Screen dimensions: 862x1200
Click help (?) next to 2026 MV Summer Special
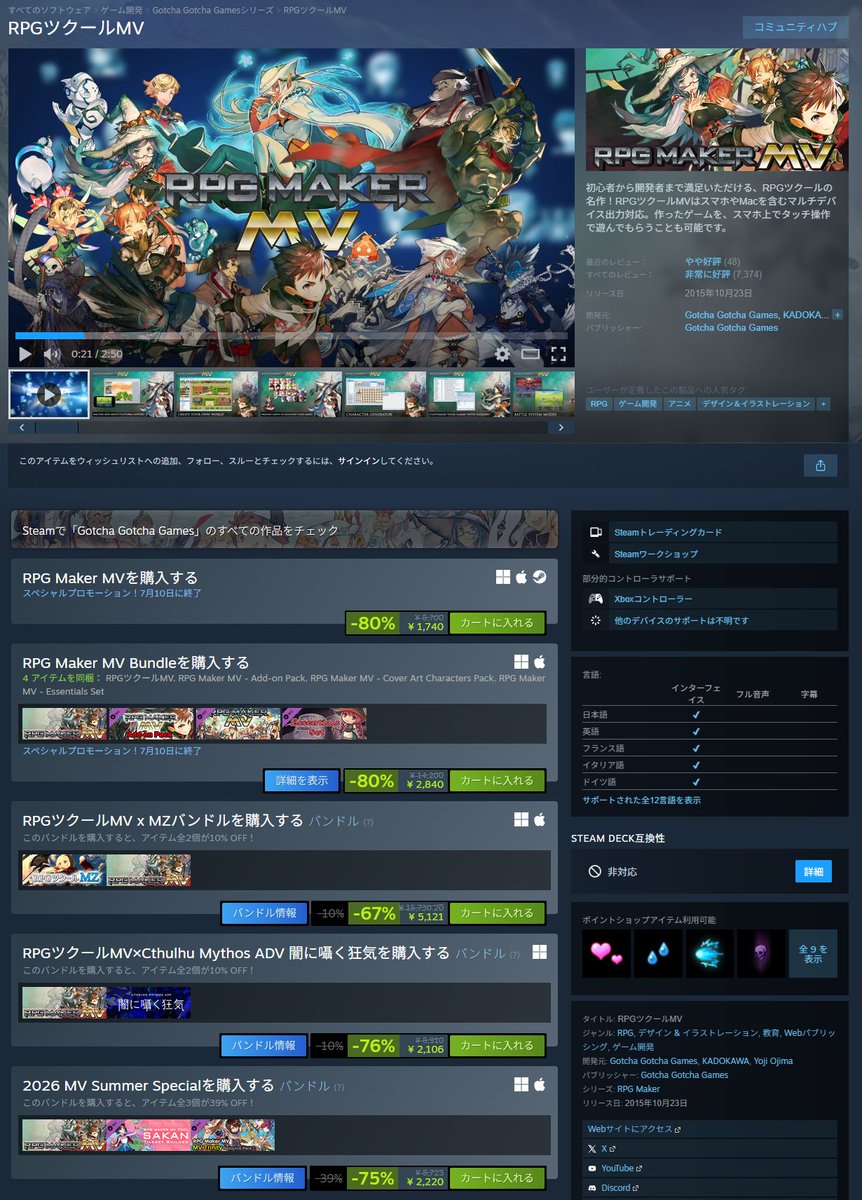[x=338, y=1086]
